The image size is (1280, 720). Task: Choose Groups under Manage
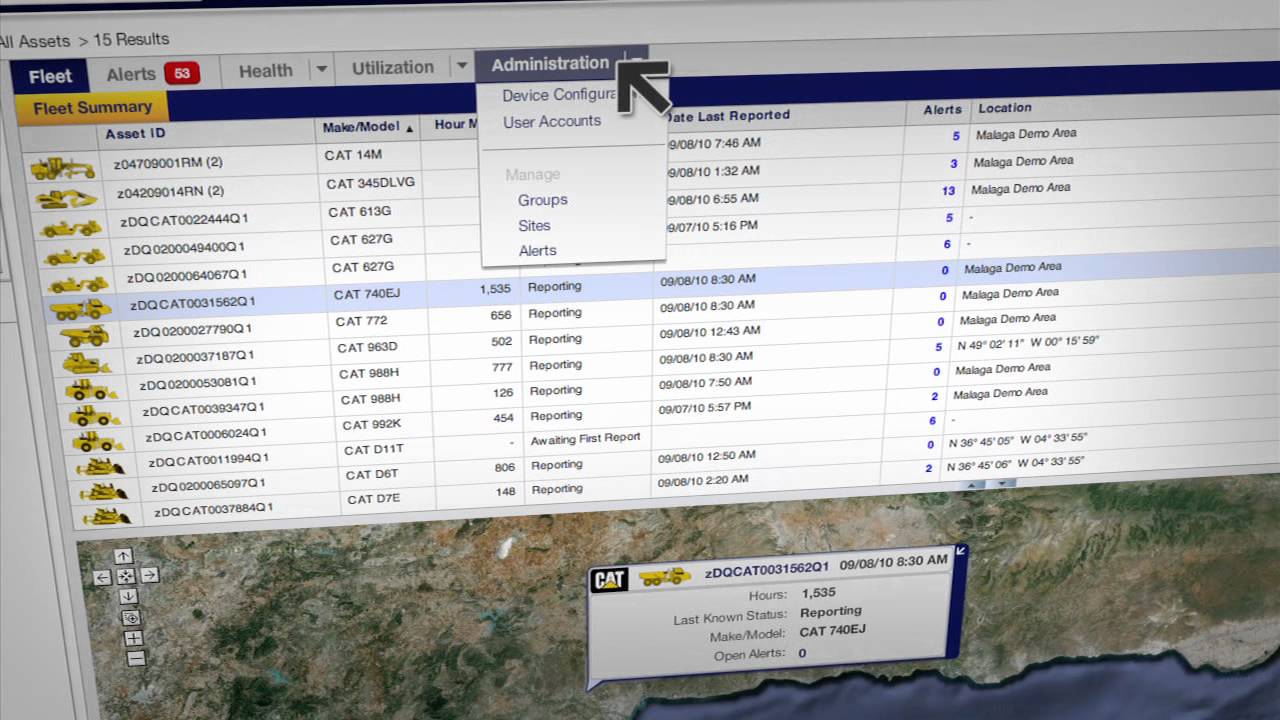click(543, 200)
